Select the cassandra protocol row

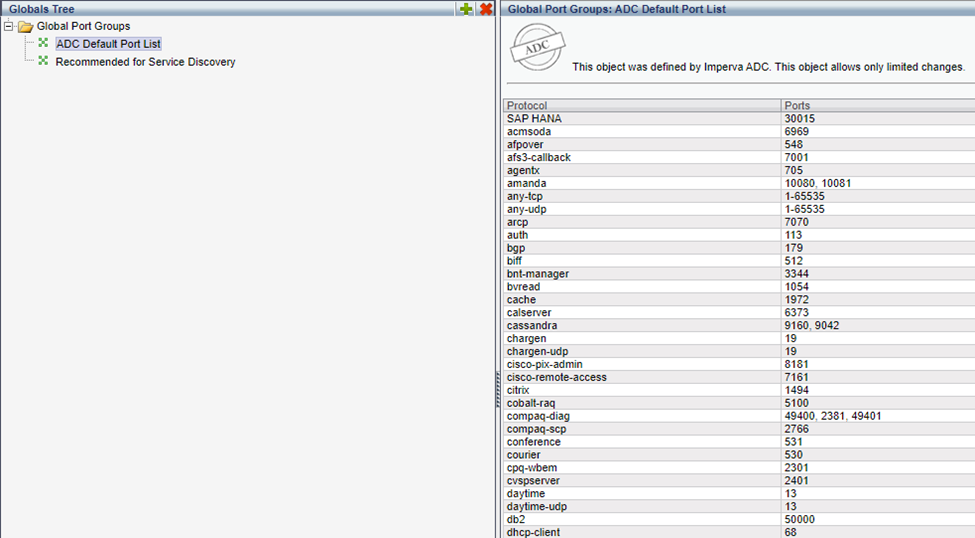click(739, 325)
